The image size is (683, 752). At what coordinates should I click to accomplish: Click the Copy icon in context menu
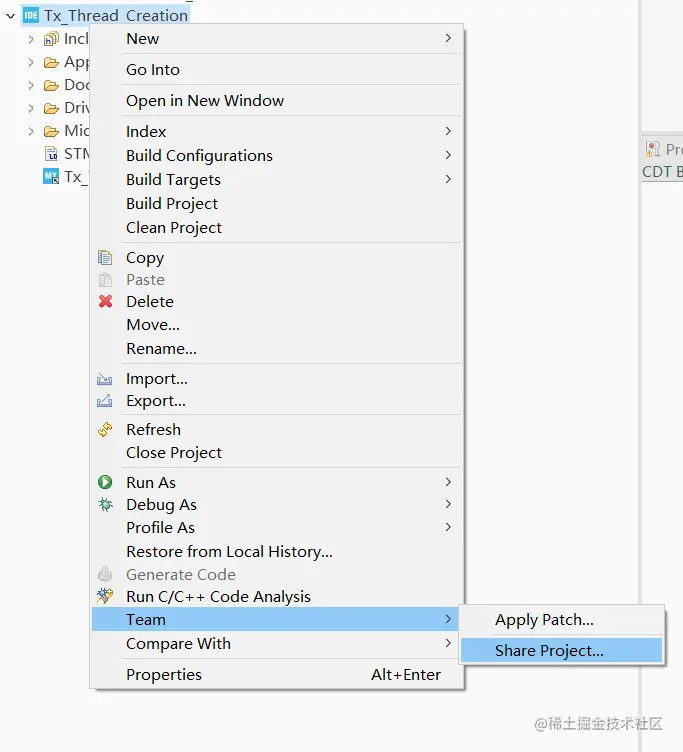(105, 258)
